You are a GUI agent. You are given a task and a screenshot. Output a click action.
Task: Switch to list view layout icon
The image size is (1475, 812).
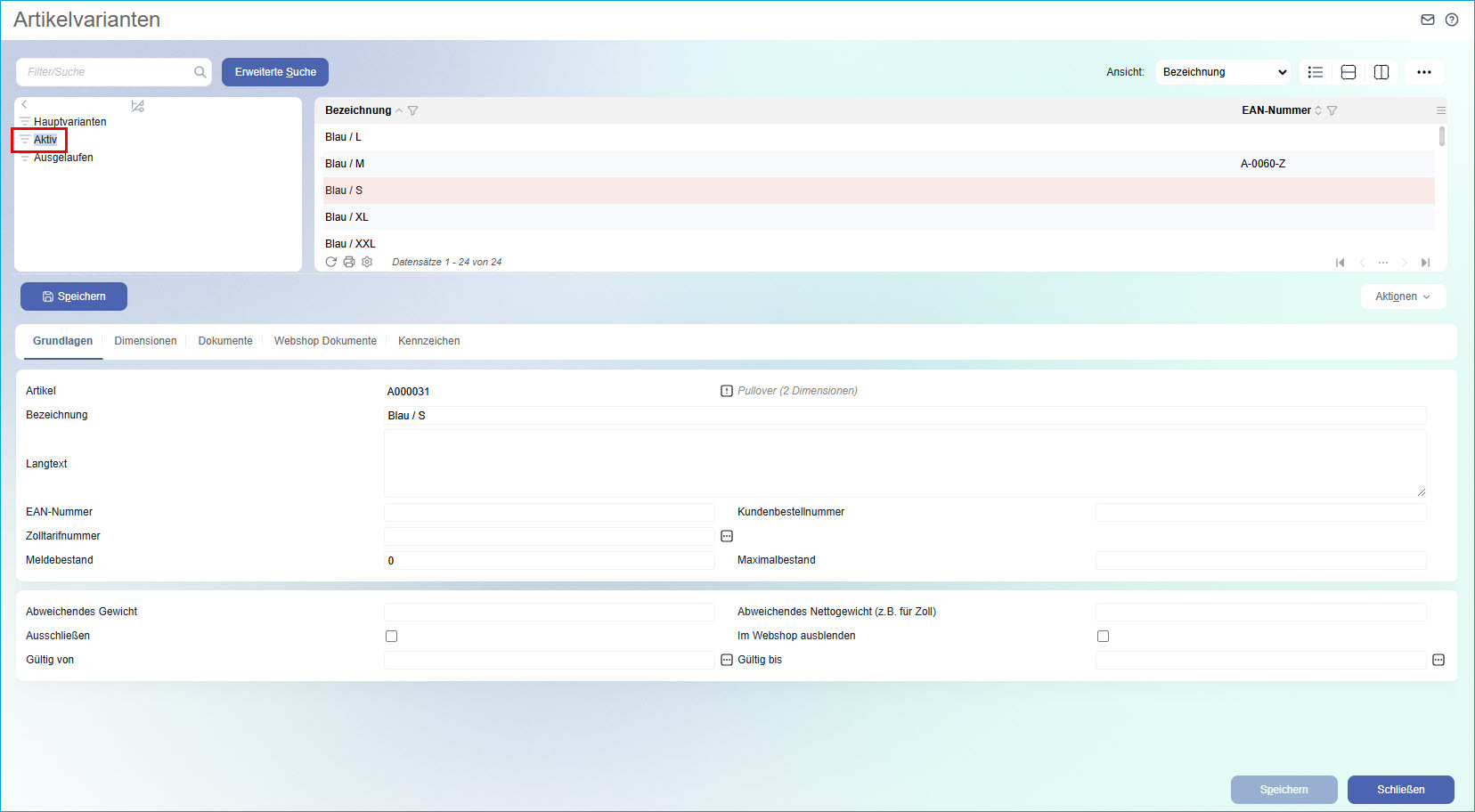(1316, 72)
